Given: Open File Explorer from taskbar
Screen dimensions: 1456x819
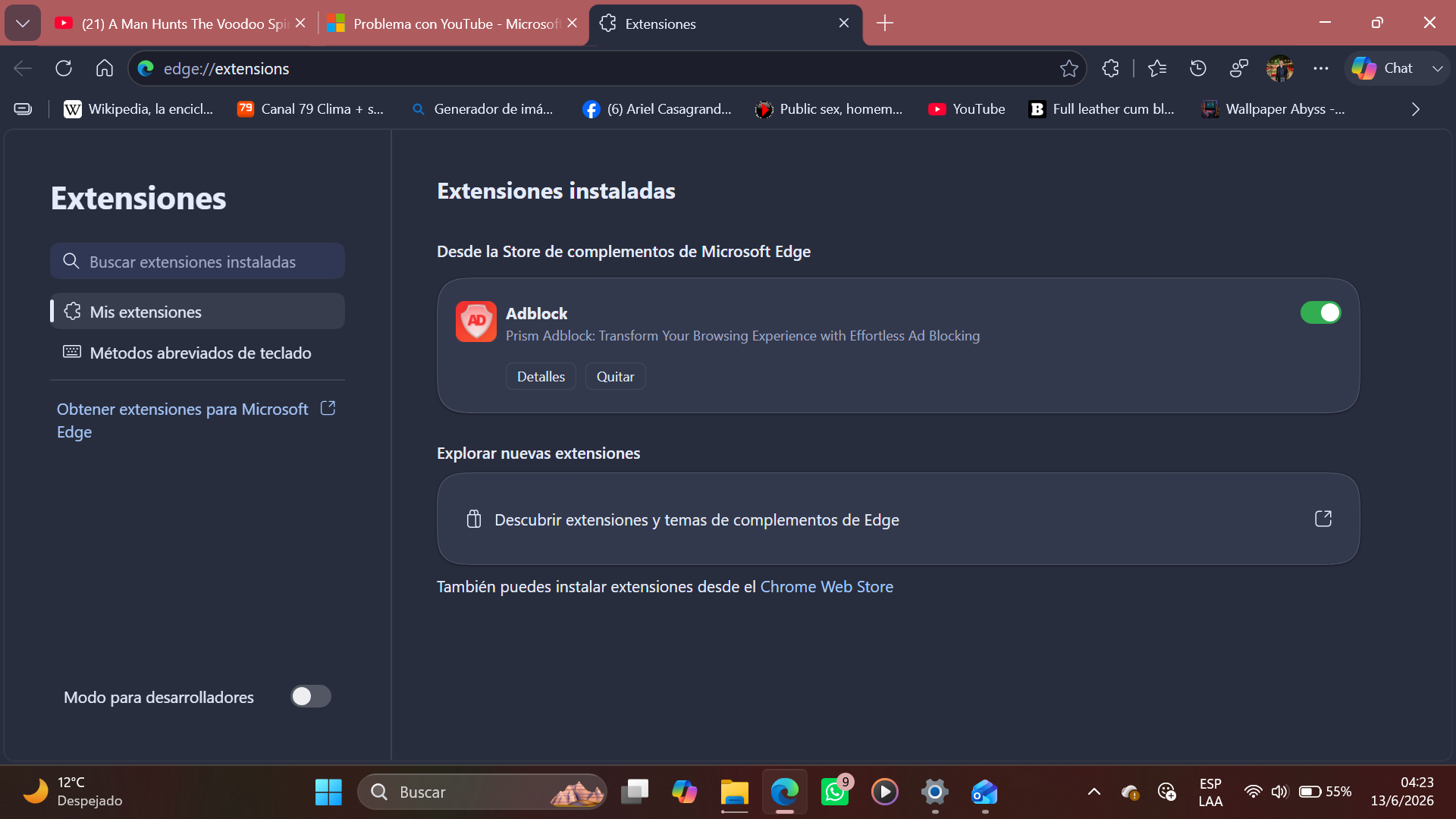Looking at the screenshot, I should click(x=734, y=792).
